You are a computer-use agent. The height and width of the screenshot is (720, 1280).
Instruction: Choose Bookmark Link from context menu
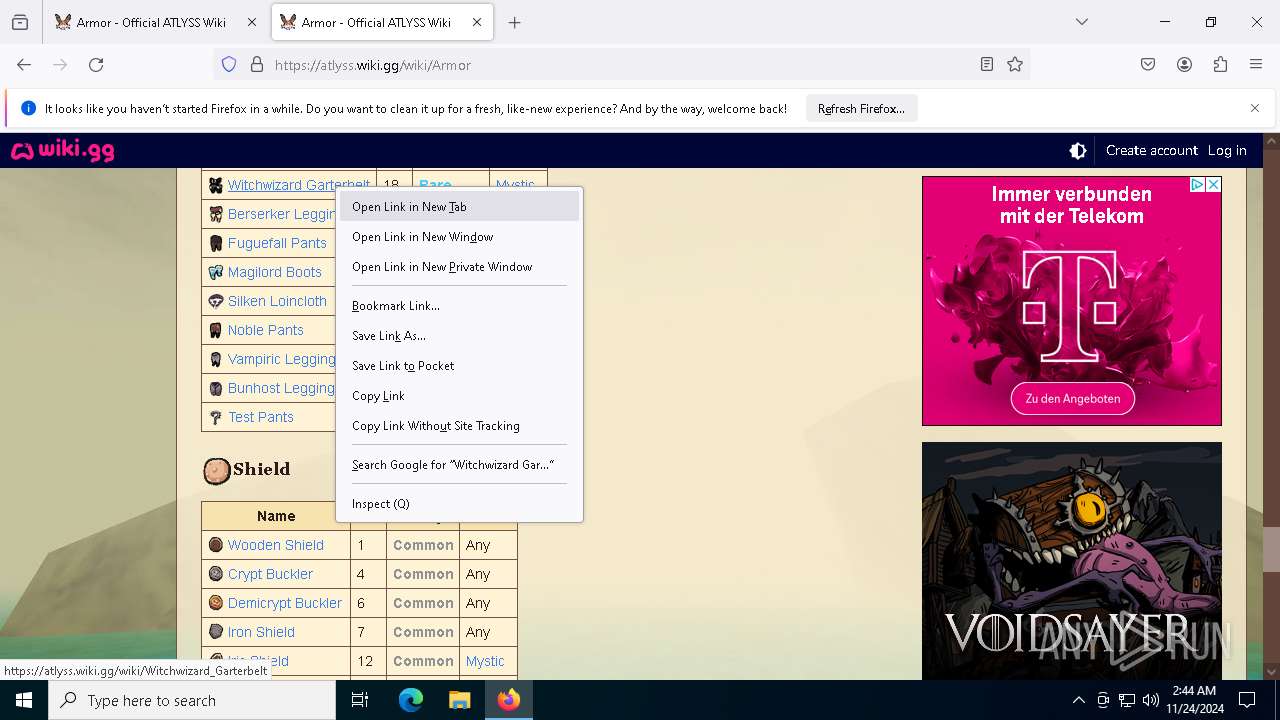pos(459,306)
